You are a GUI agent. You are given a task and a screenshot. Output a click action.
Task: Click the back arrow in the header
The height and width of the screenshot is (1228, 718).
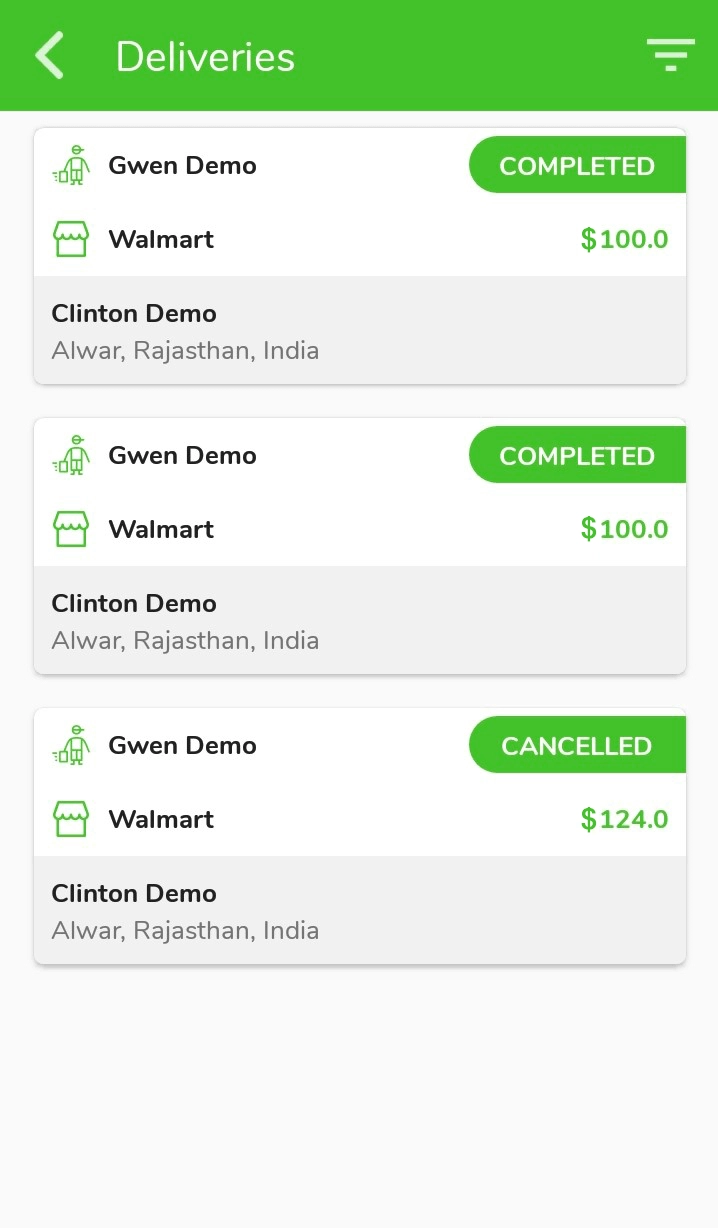(x=48, y=55)
